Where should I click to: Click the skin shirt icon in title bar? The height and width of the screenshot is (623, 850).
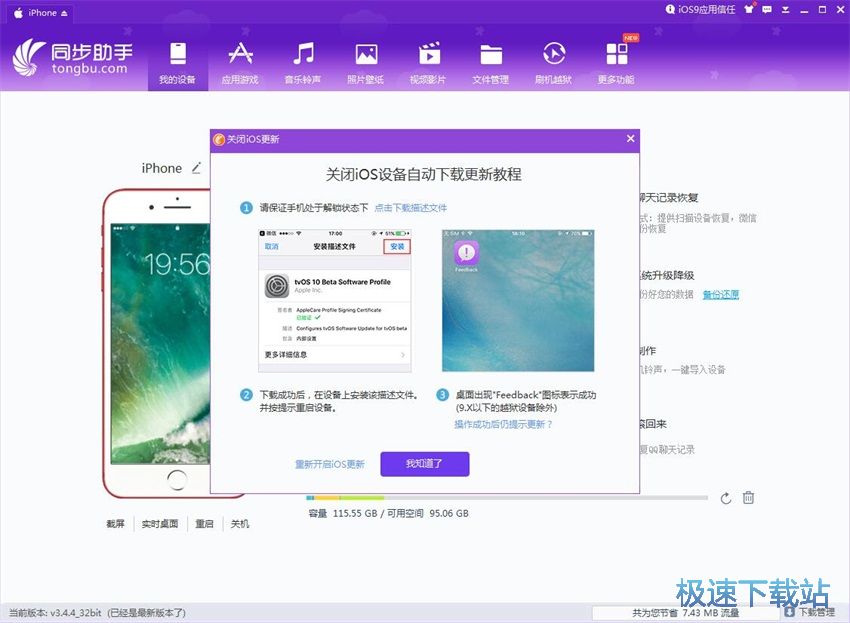click(x=749, y=9)
